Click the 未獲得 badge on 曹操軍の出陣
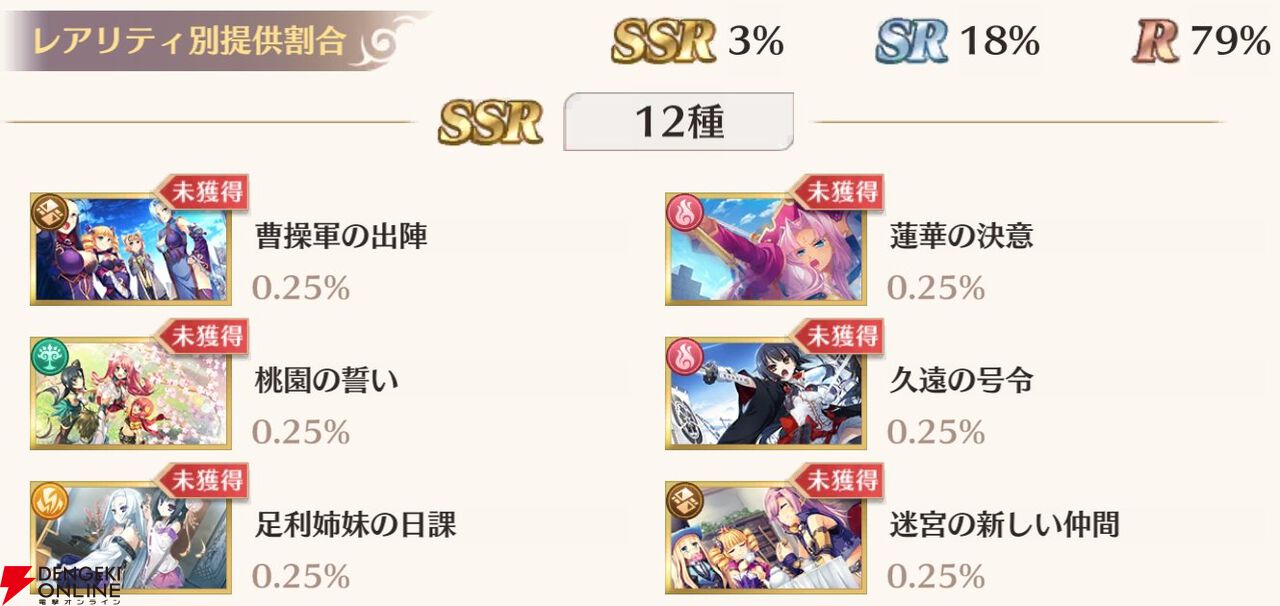Viewport: 1280px width, 606px height. pyautogui.click(x=204, y=191)
